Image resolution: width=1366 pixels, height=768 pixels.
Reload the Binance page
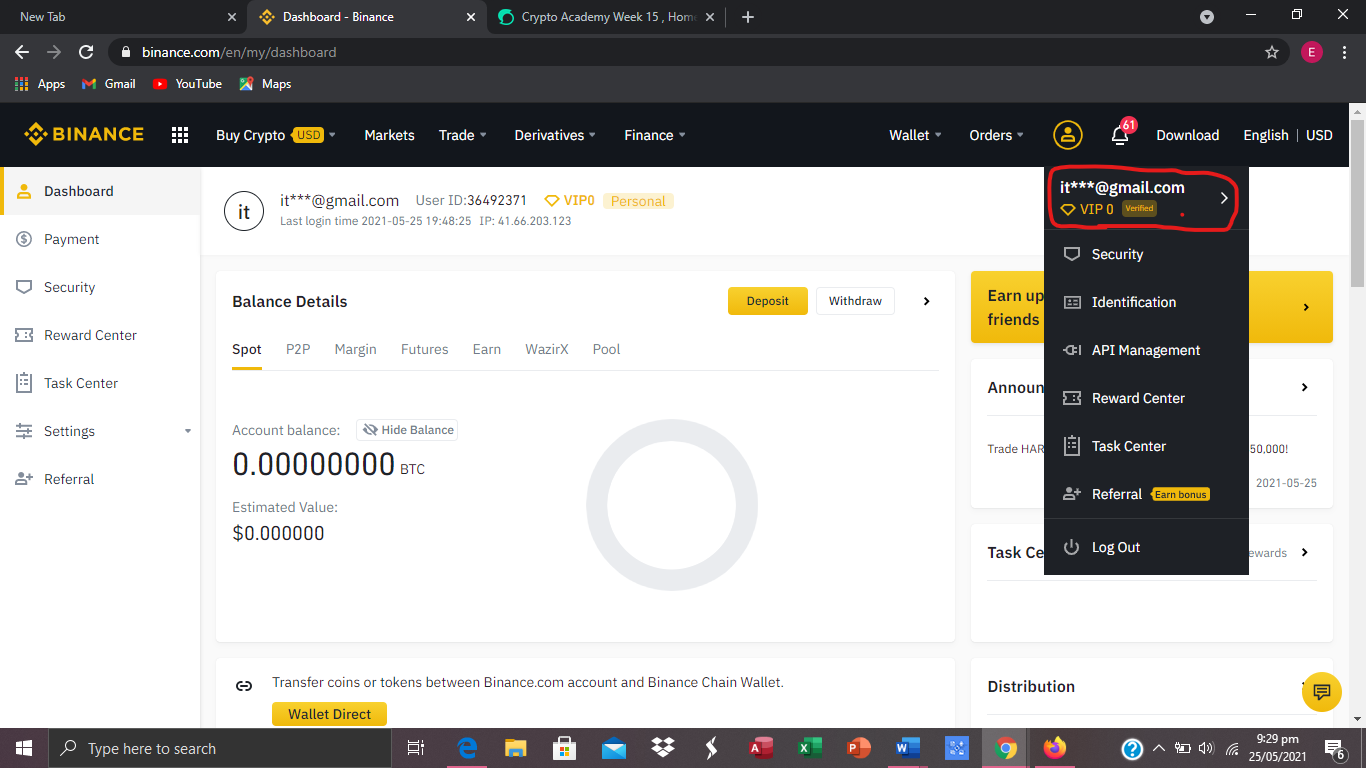click(86, 52)
